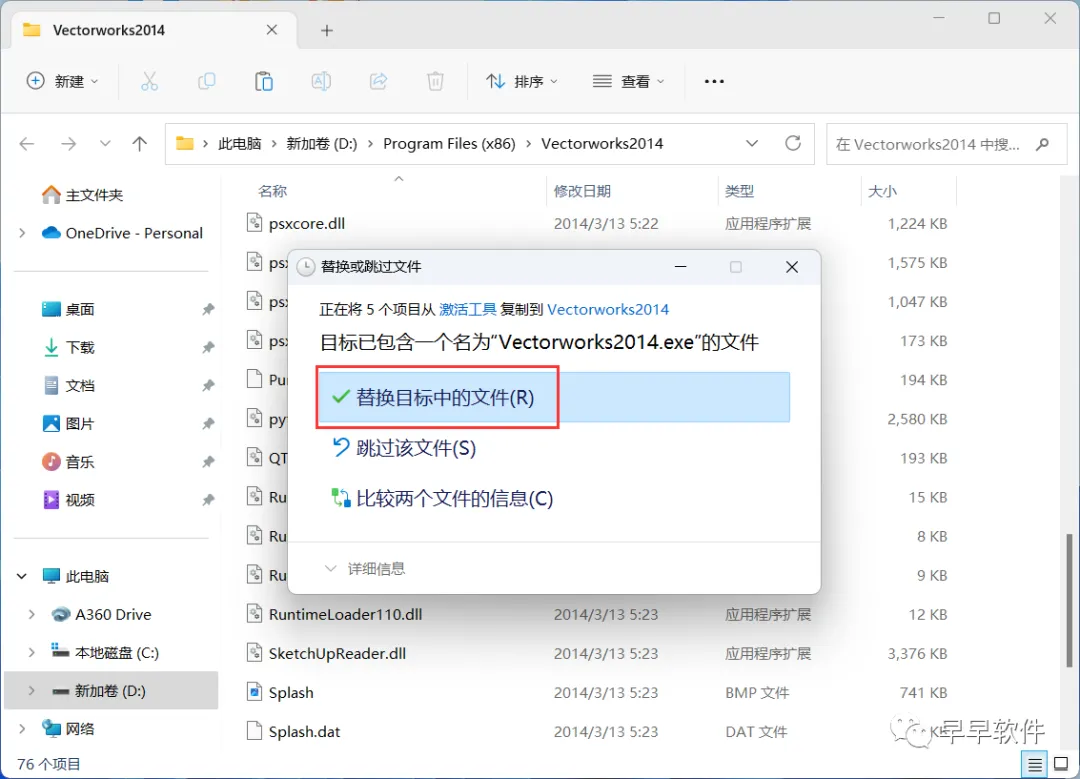Go back with the left arrow
Screen dimensions: 1080x779
27,143
